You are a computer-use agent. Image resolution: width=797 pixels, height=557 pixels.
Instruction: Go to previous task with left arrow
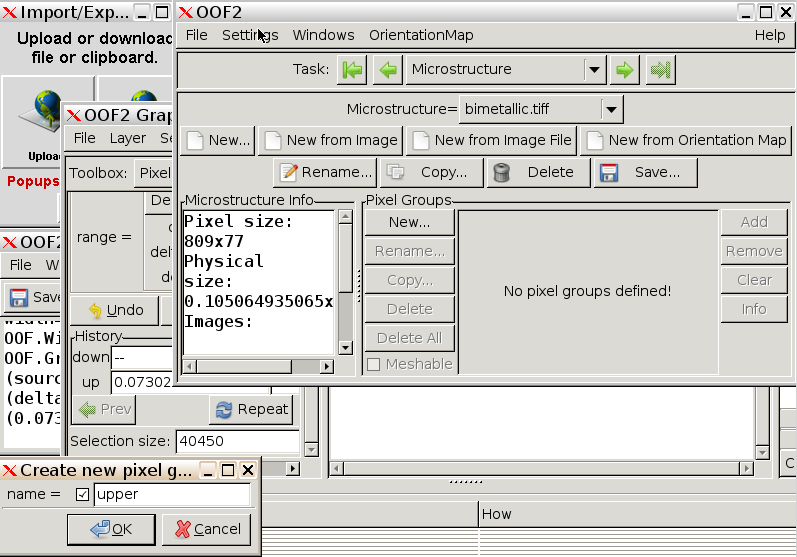(387, 70)
